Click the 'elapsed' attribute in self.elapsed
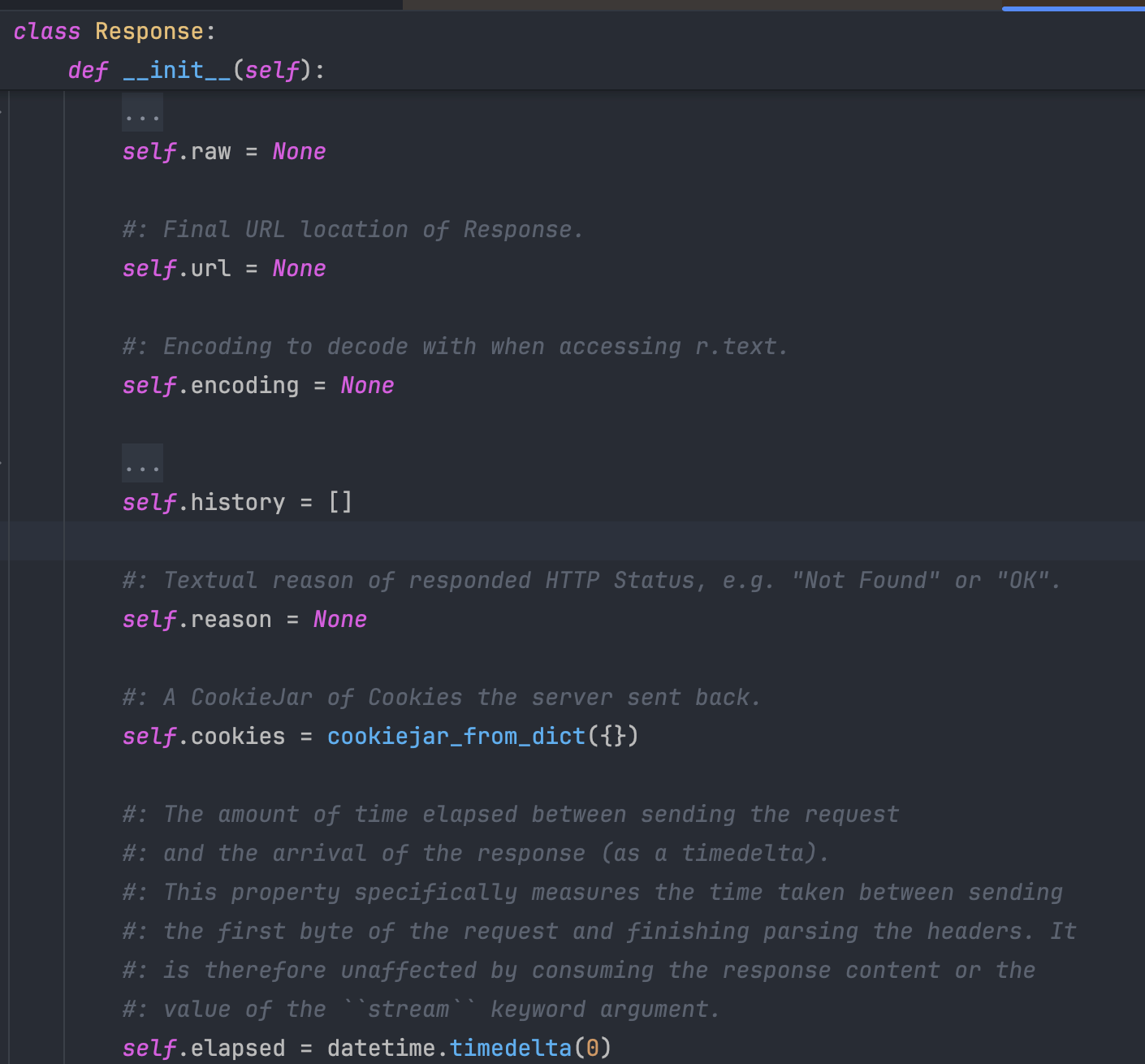The image size is (1145, 1064). point(237,1049)
